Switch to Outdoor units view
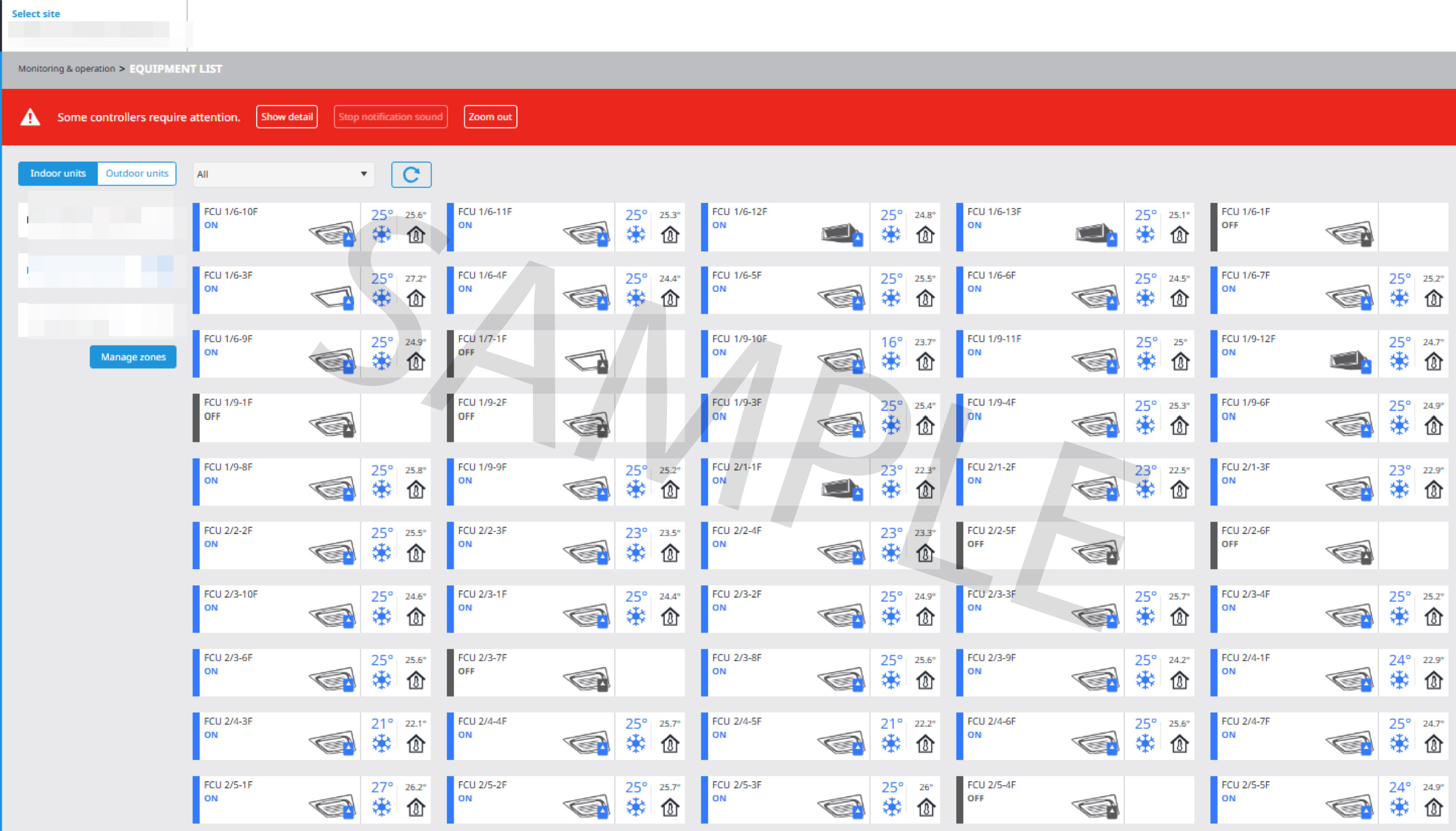This screenshot has height=831, width=1456. coord(137,173)
